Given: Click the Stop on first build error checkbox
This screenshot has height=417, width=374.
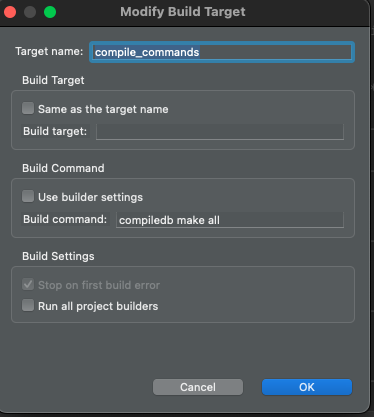Looking at the screenshot, I should 28,284.
